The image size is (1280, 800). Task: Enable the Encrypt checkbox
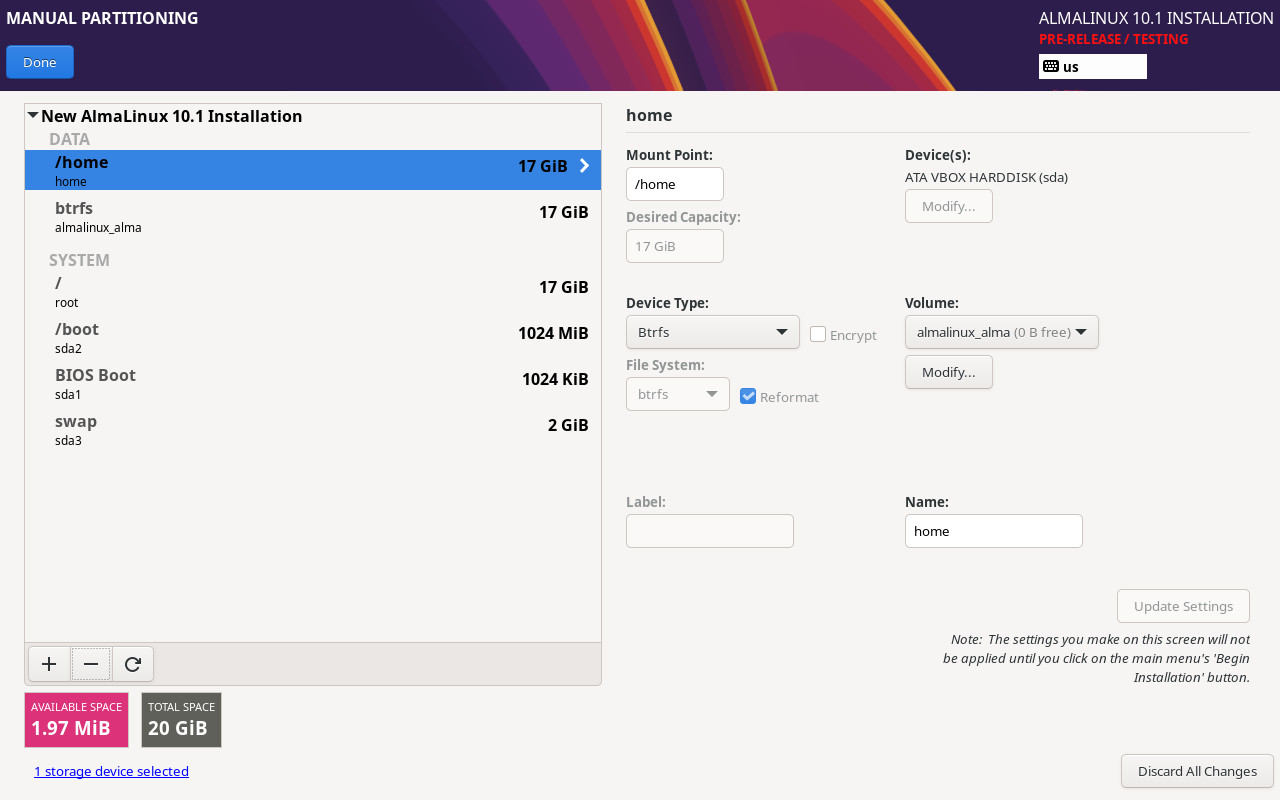[818, 335]
